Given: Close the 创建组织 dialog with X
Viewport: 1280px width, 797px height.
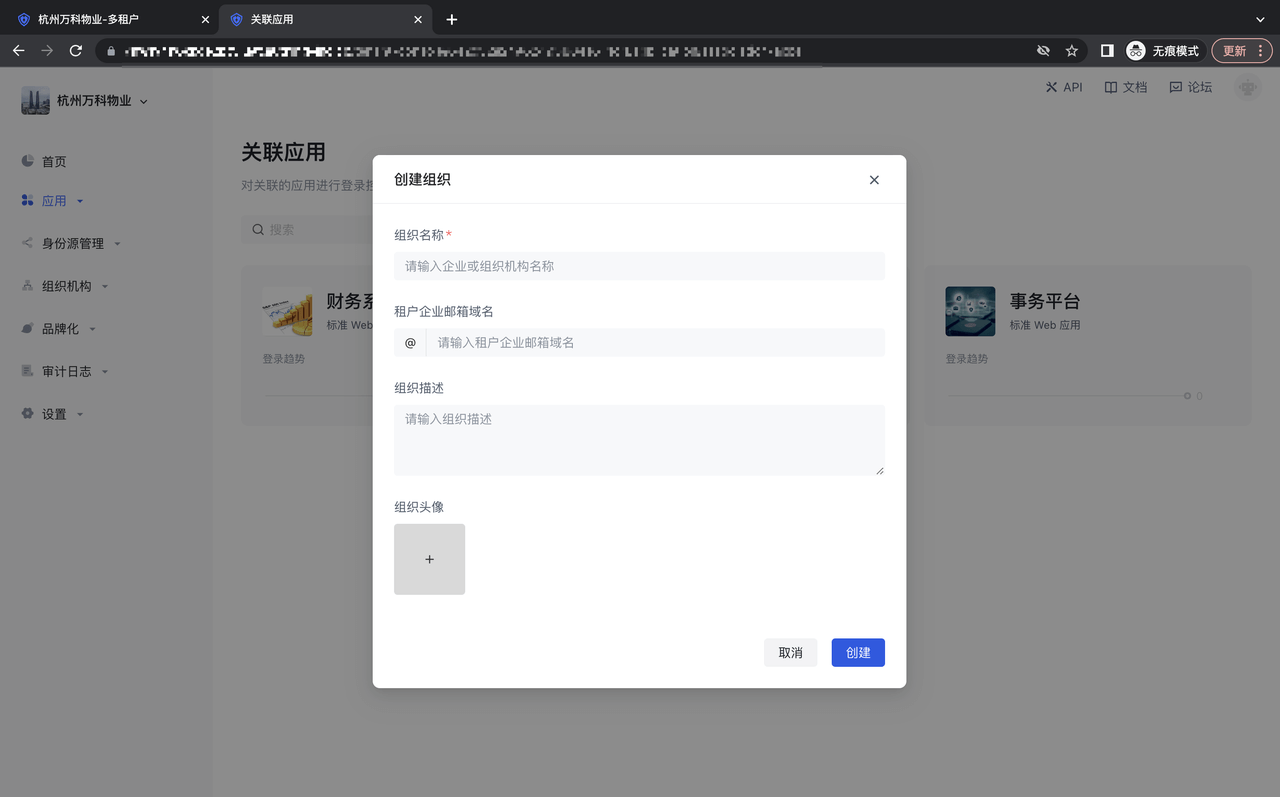Looking at the screenshot, I should pos(874,180).
